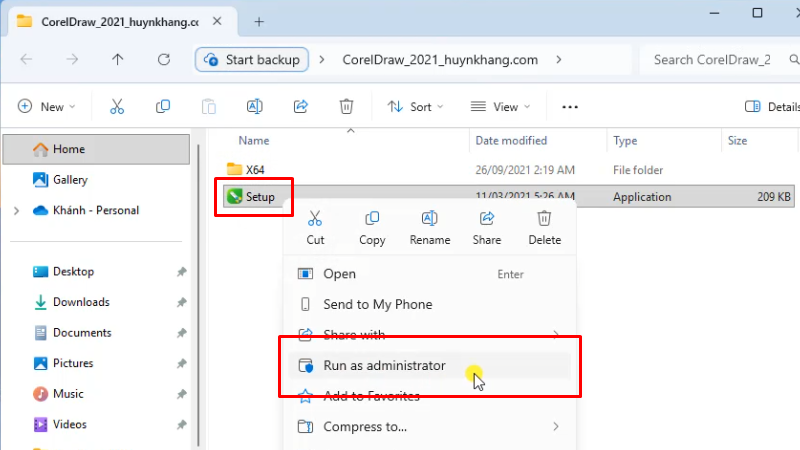
Task: Choose Share in the context menu
Action: (x=487, y=228)
